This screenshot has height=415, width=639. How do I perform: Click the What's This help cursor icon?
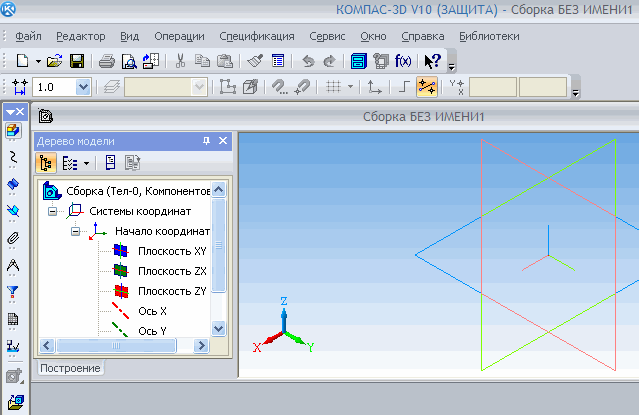click(432, 61)
